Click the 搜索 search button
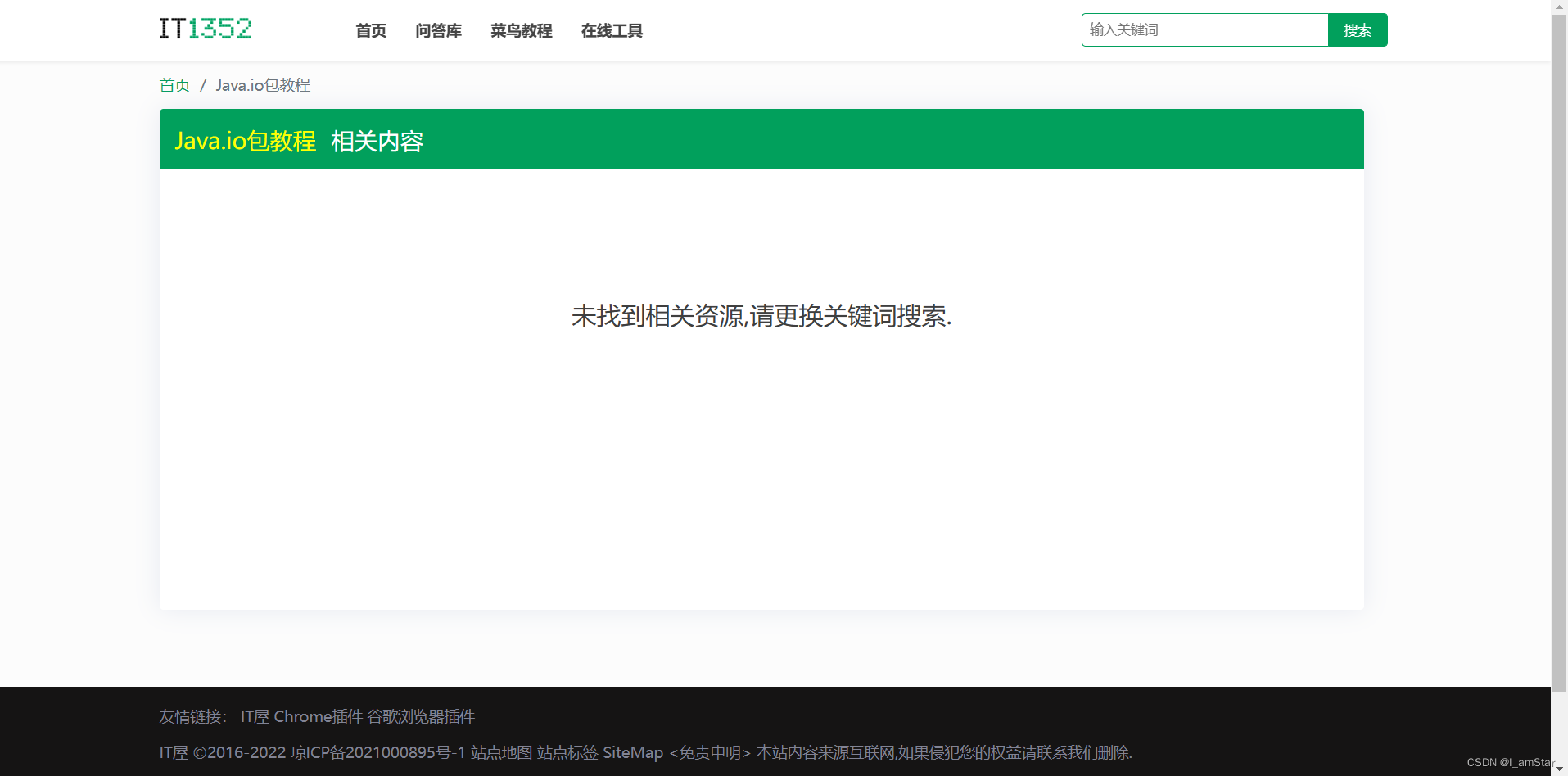The image size is (1568, 776). pyautogui.click(x=1357, y=29)
